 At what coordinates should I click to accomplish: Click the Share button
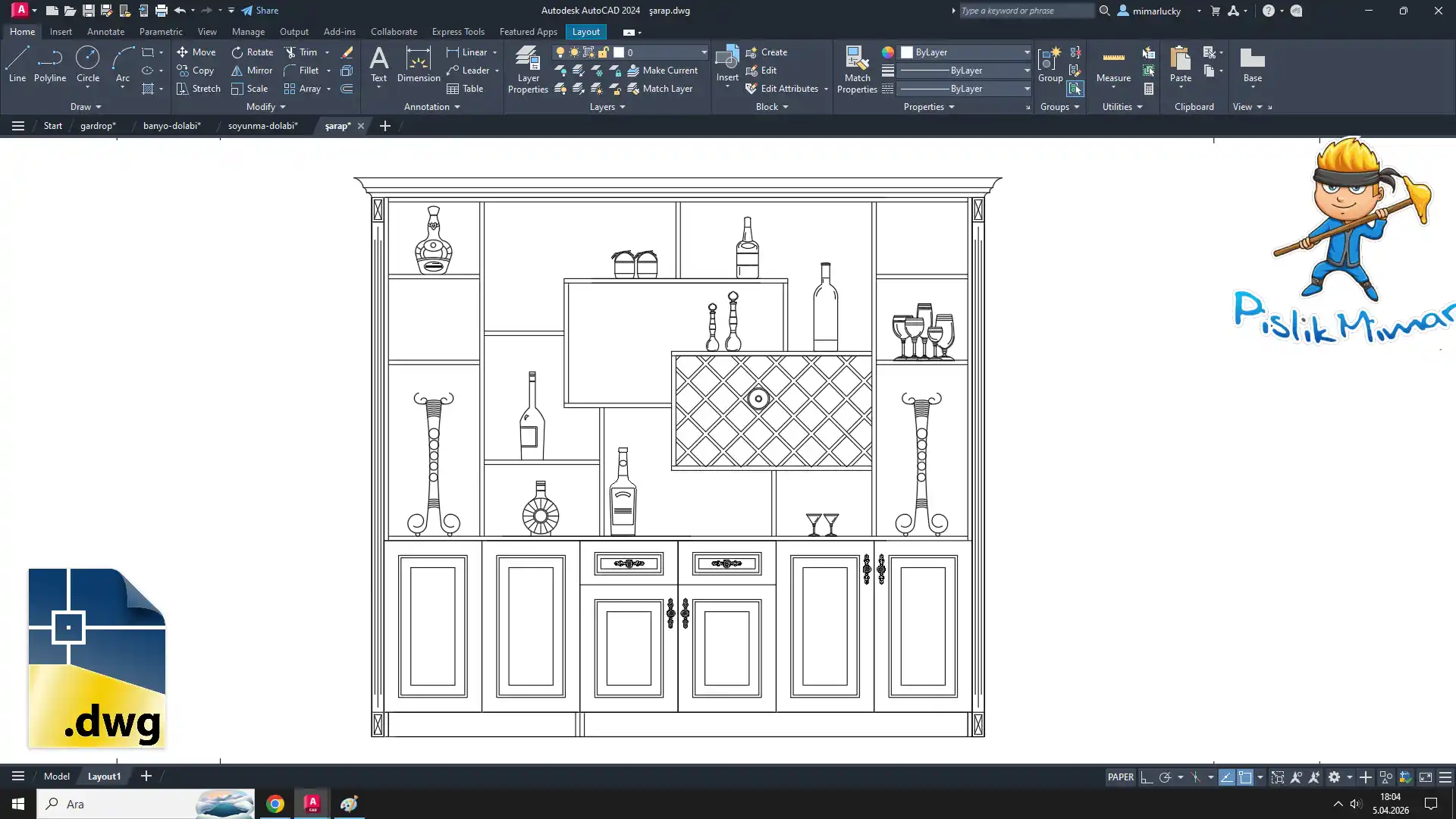260,11
